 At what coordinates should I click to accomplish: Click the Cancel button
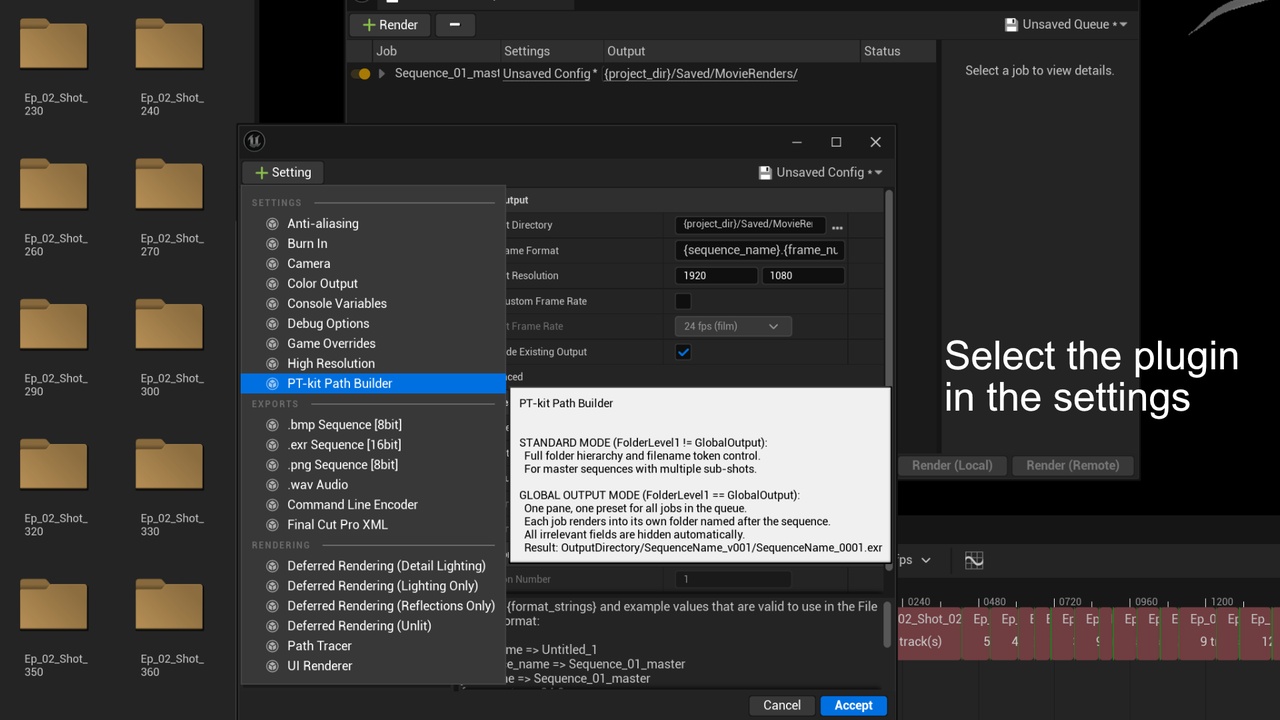[782, 705]
